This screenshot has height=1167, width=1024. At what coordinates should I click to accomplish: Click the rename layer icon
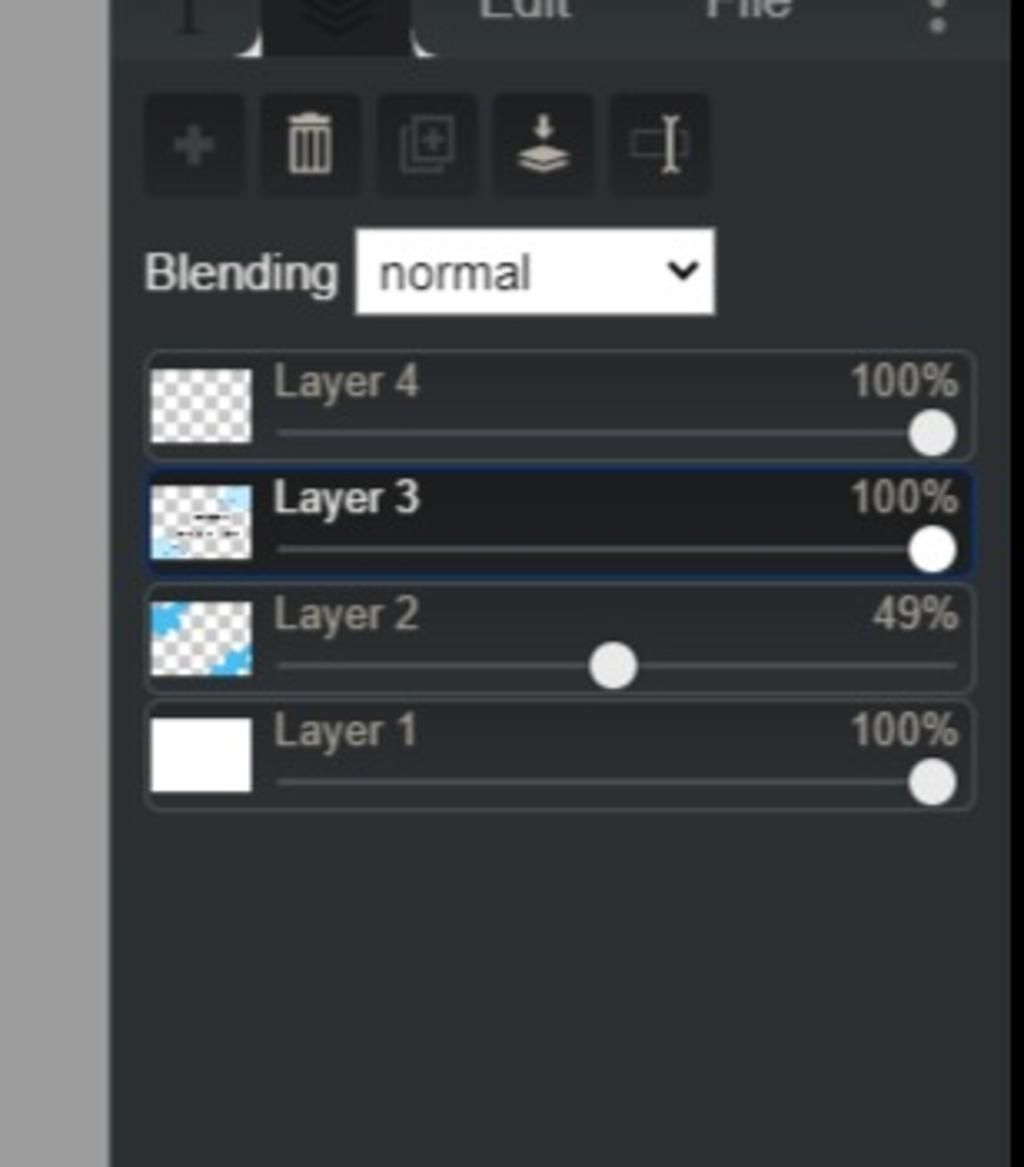[x=659, y=144]
